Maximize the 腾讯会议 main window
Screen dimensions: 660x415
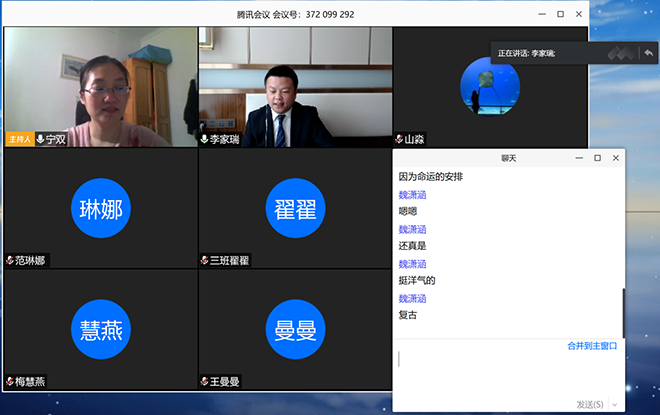click(x=561, y=14)
